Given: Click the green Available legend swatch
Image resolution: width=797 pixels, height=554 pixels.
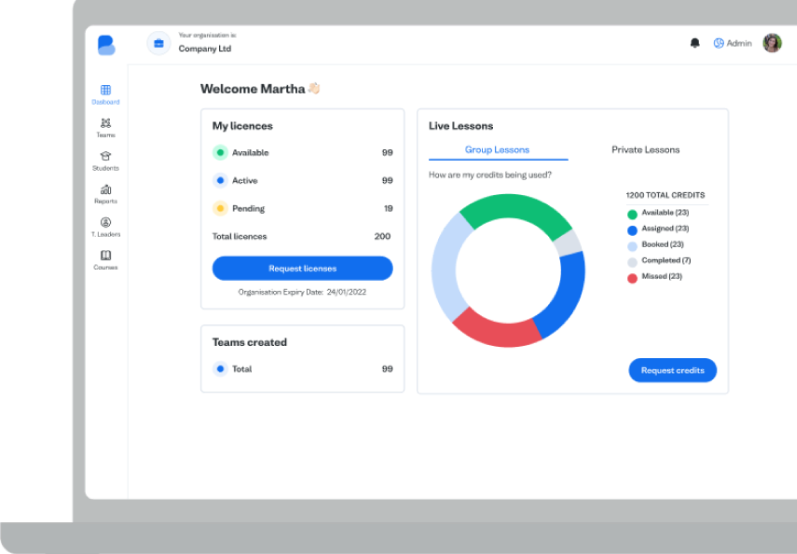Looking at the screenshot, I should [x=632, y=214].
